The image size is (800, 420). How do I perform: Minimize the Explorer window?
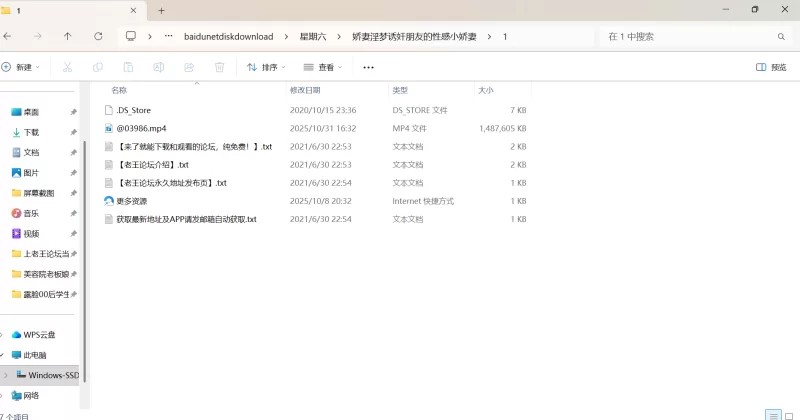726,10
